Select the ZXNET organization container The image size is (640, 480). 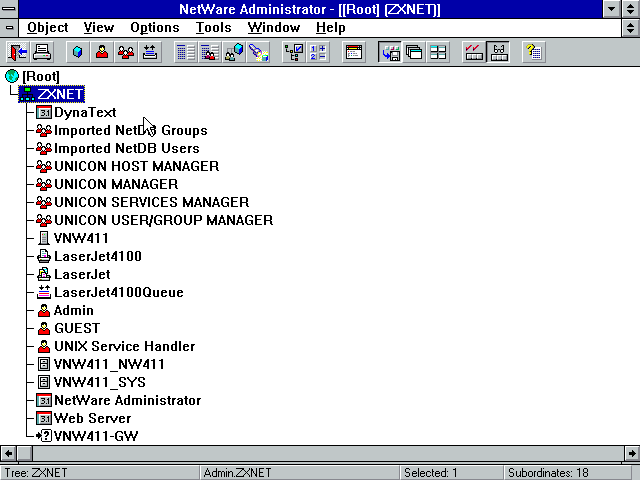point(51,94)
